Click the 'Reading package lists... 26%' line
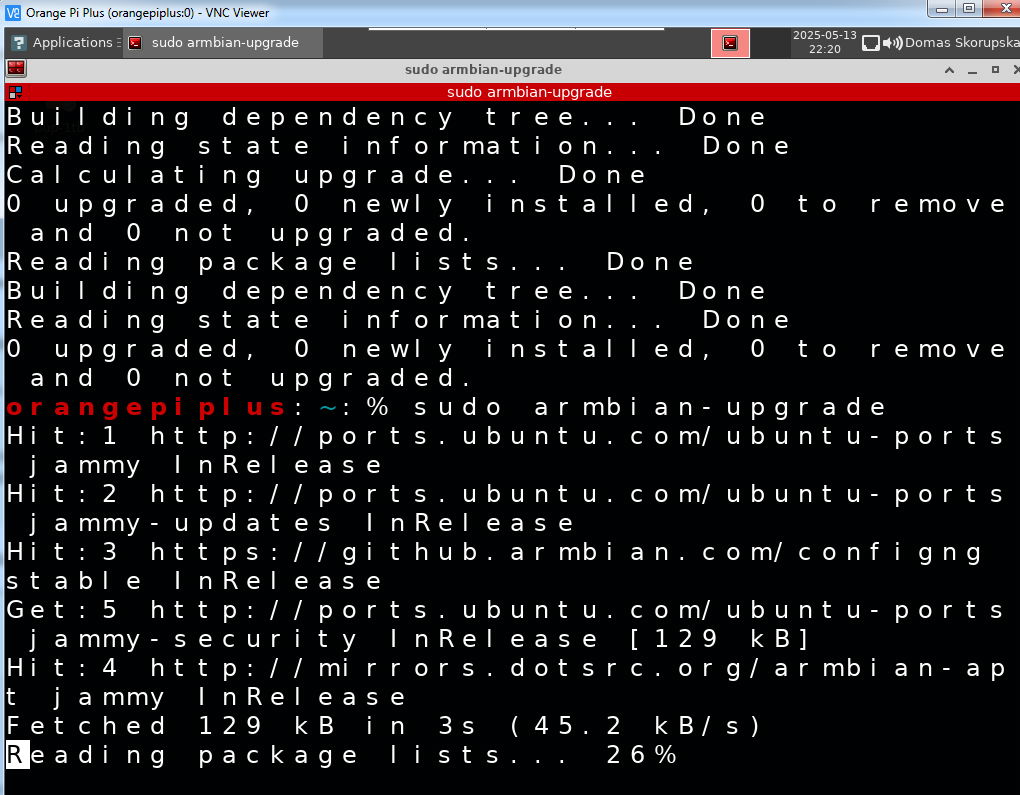 click(x=342, y=755)
